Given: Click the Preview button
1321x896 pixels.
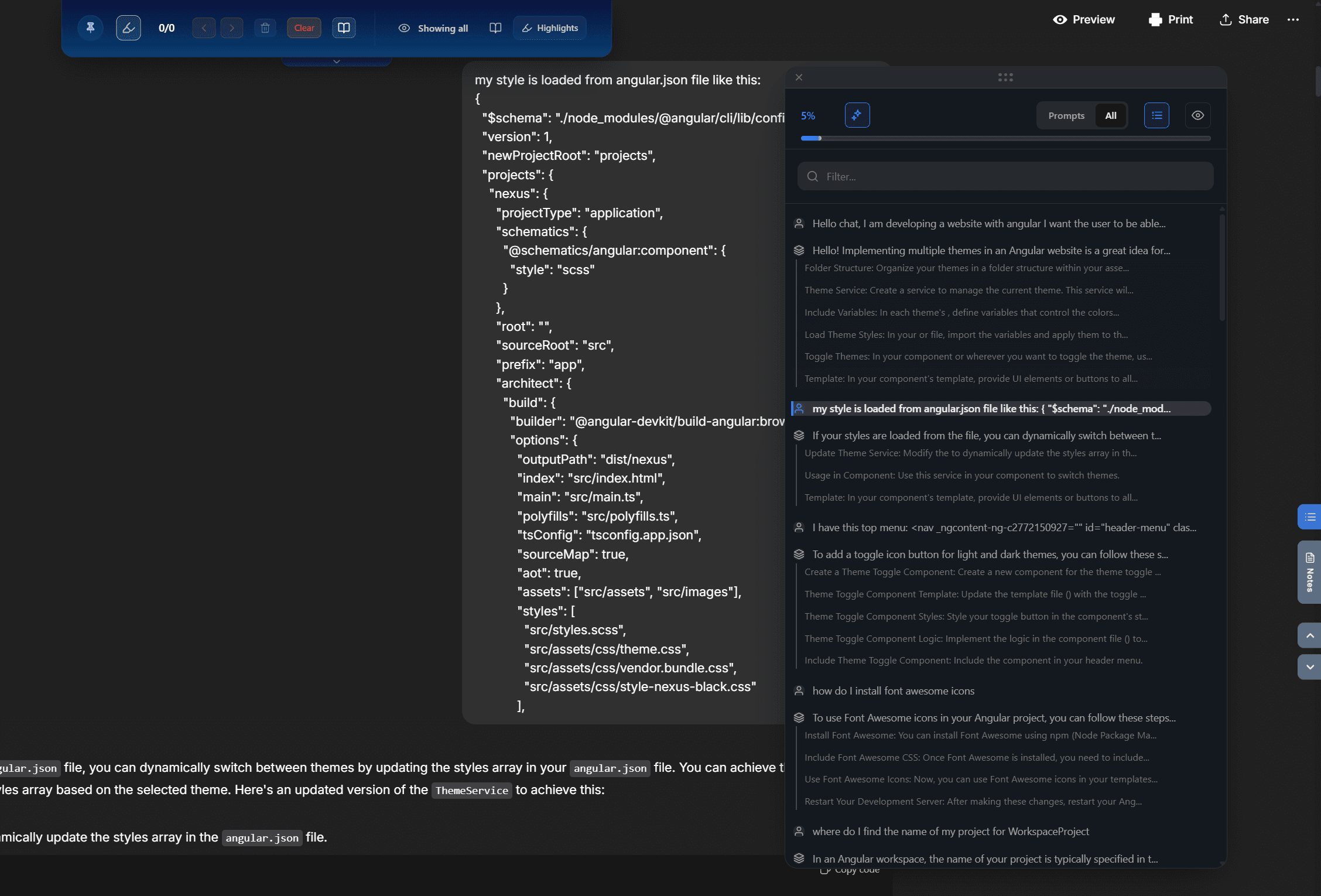Looking at the screenshot, I should click(x=1083, y=19).
